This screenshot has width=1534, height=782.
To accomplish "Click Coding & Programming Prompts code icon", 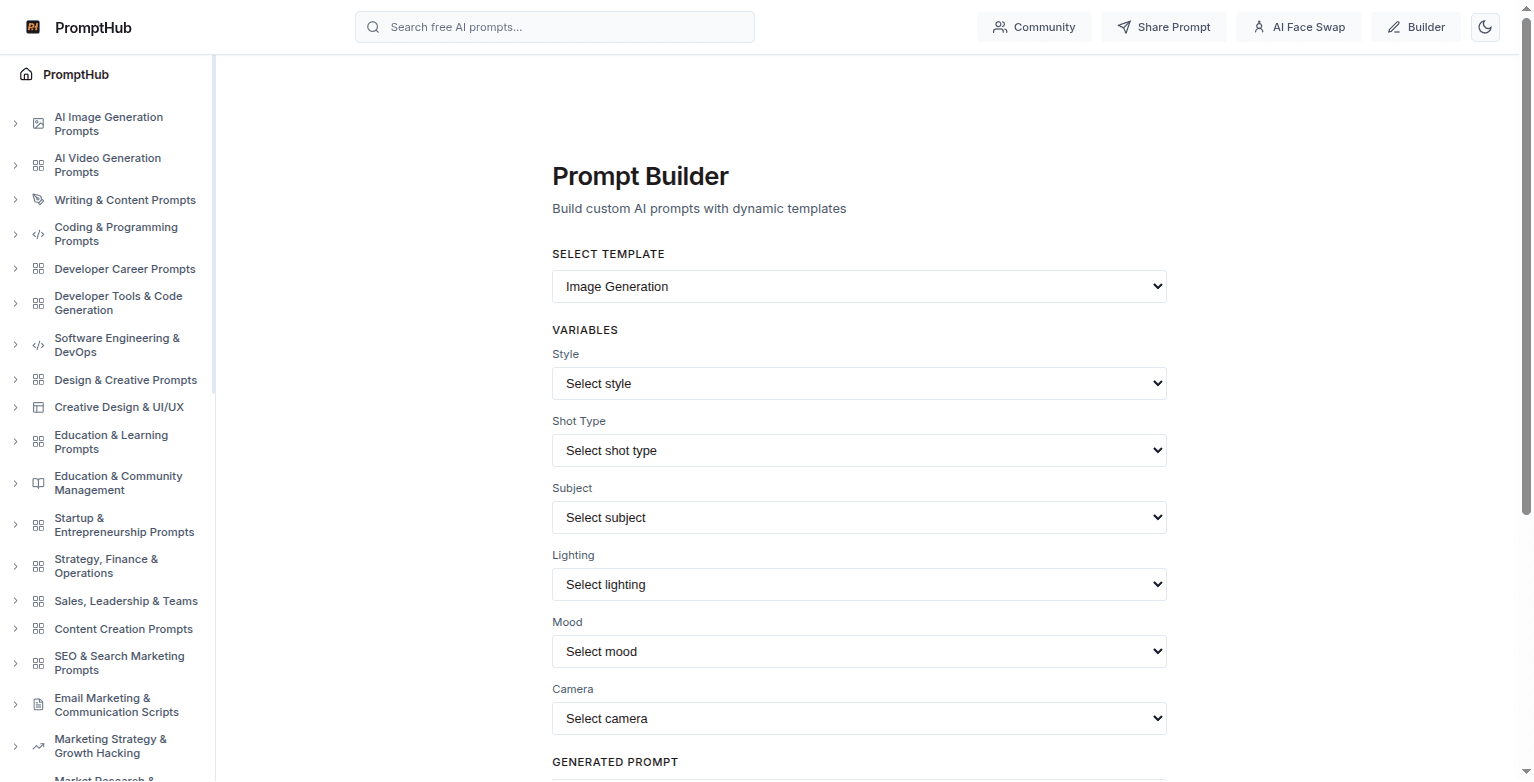I will 38,234.
